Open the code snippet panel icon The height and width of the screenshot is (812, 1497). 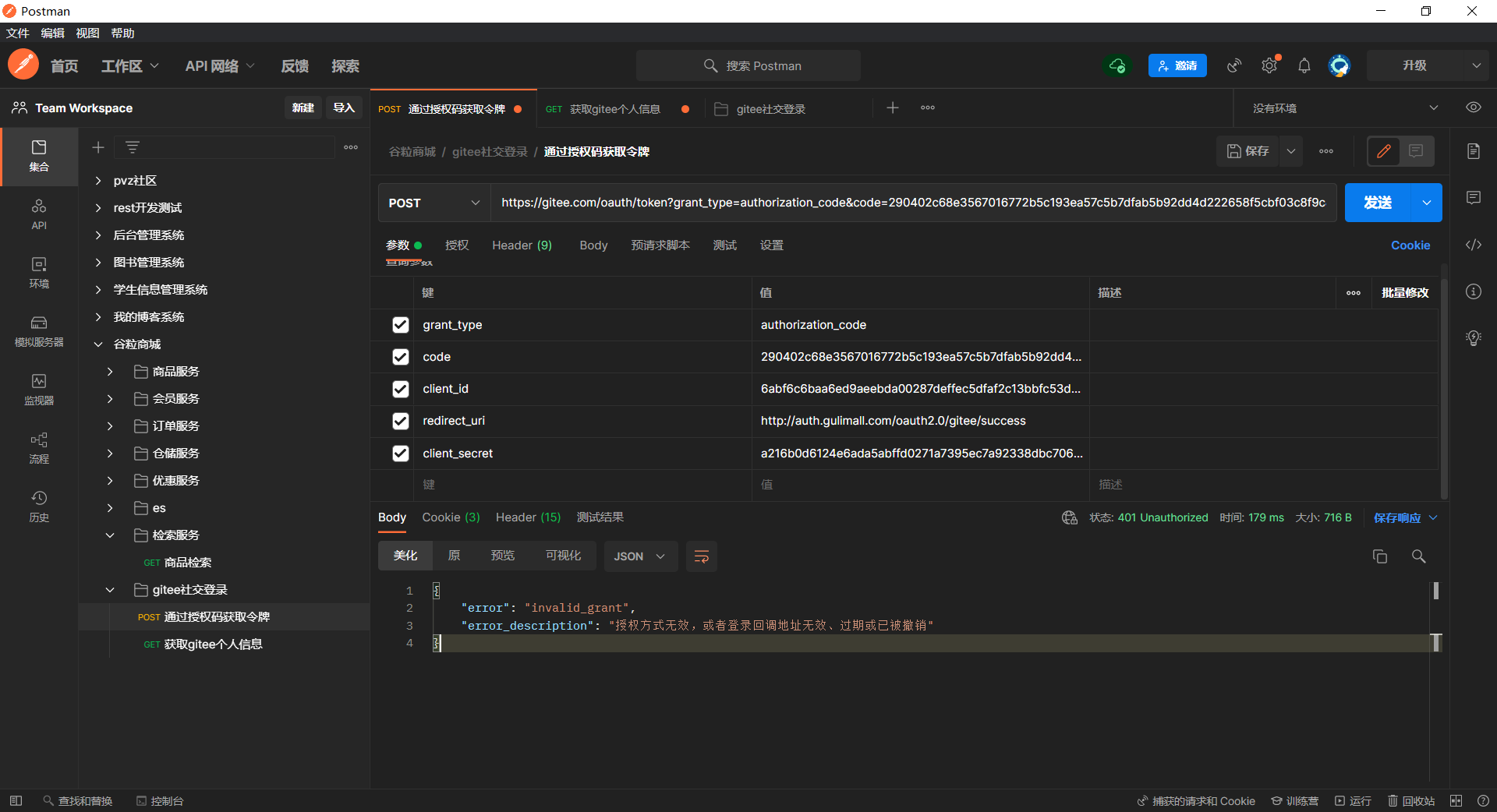point(1474,245)
